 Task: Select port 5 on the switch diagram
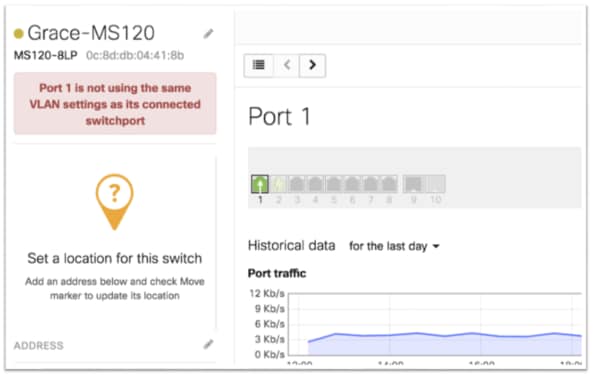coord(334,184)
